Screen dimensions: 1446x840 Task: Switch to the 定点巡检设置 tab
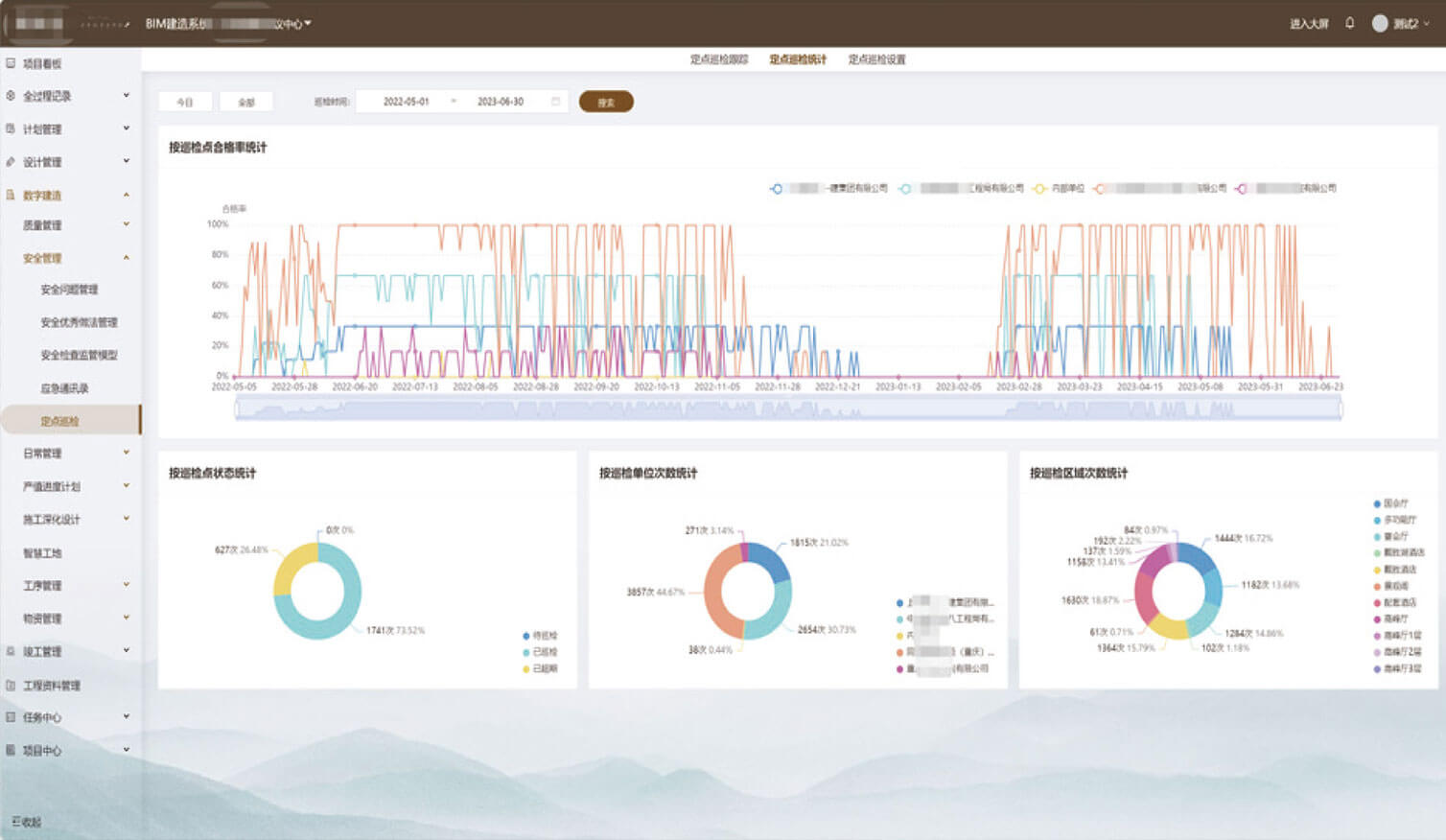click(x=876, y=59)
